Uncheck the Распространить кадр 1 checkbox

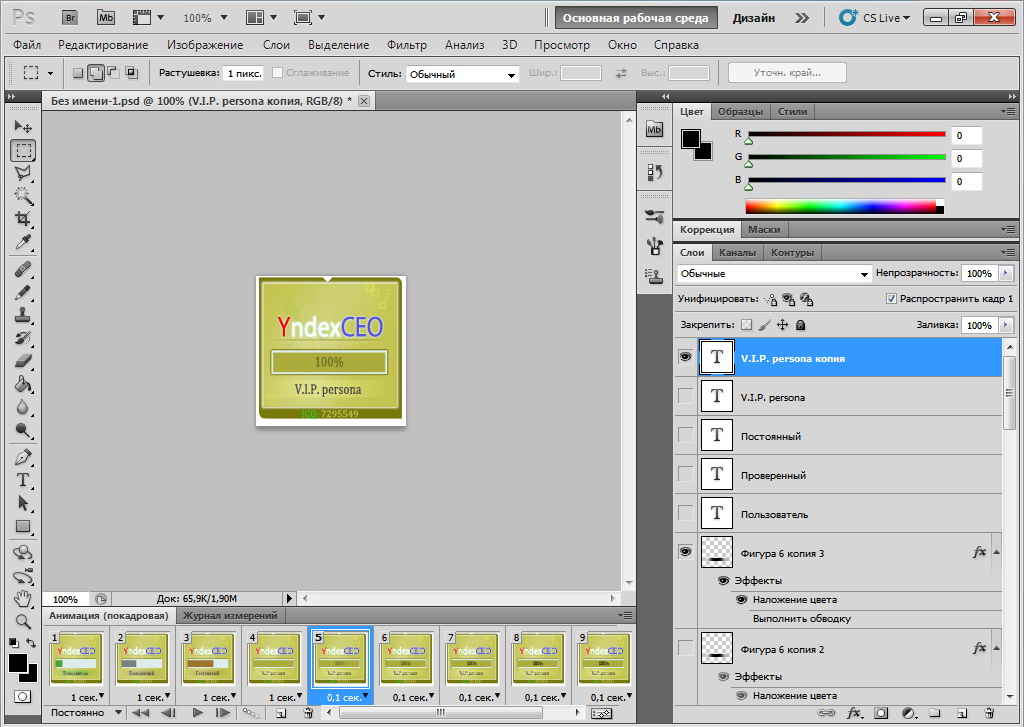(x=891, y=299)
